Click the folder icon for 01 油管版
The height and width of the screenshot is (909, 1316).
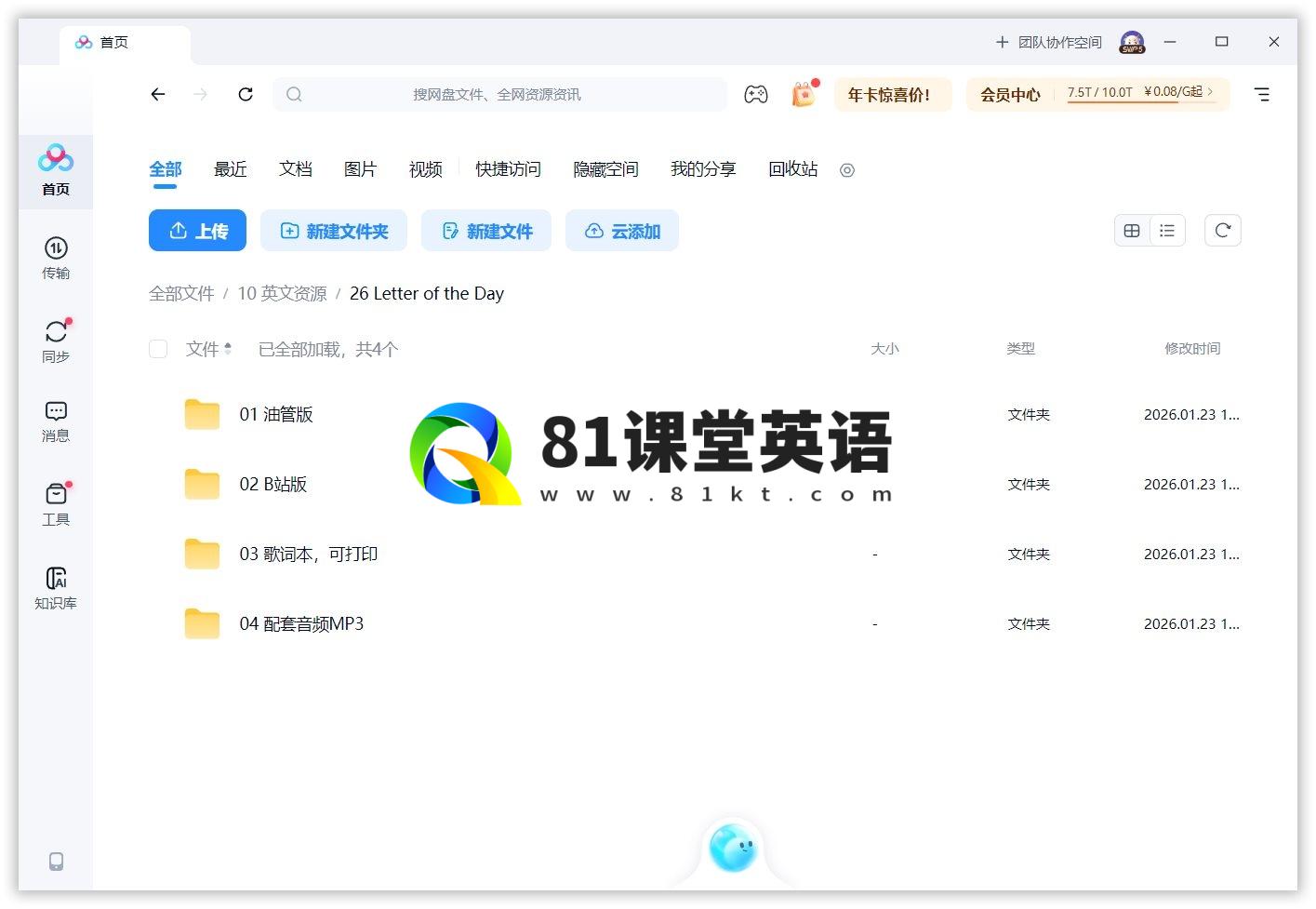point(202,414)
